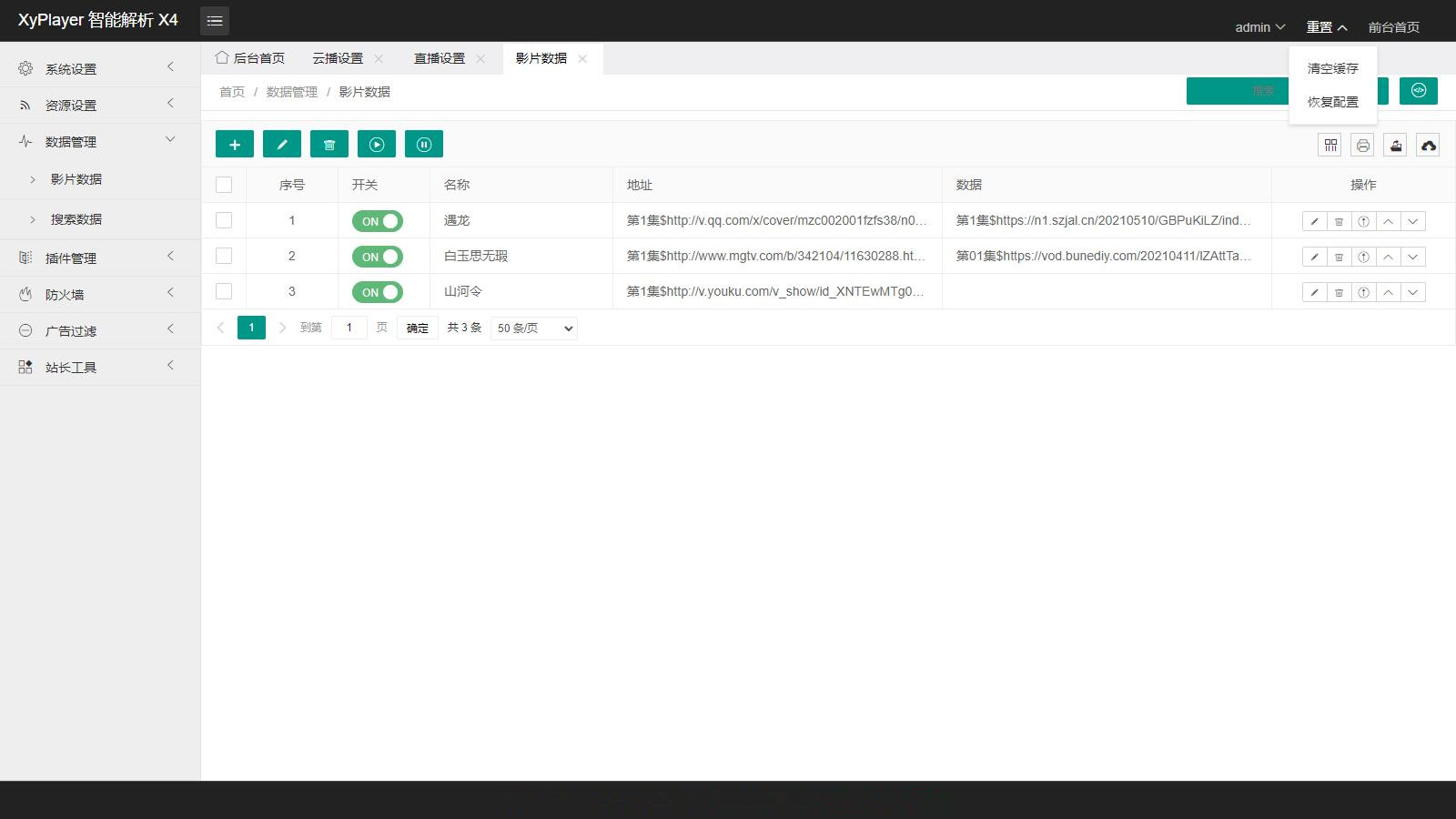Check the checkbox for row 2 白玉思无瑕
The width and height of the screenshot is (1456, 819).
224,256
